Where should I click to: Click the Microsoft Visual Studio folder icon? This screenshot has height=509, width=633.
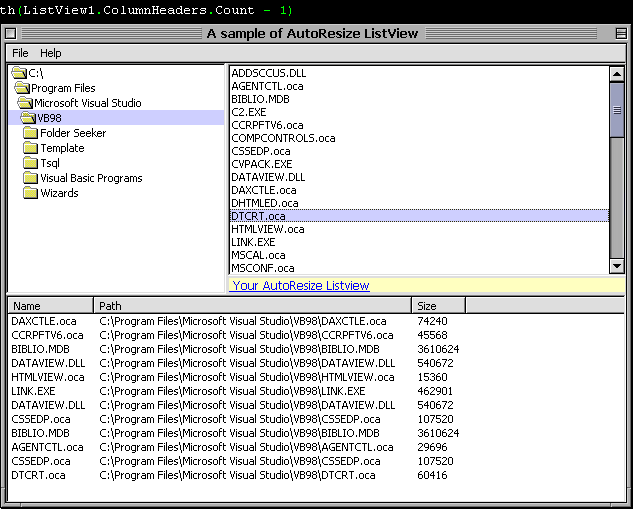26,103
